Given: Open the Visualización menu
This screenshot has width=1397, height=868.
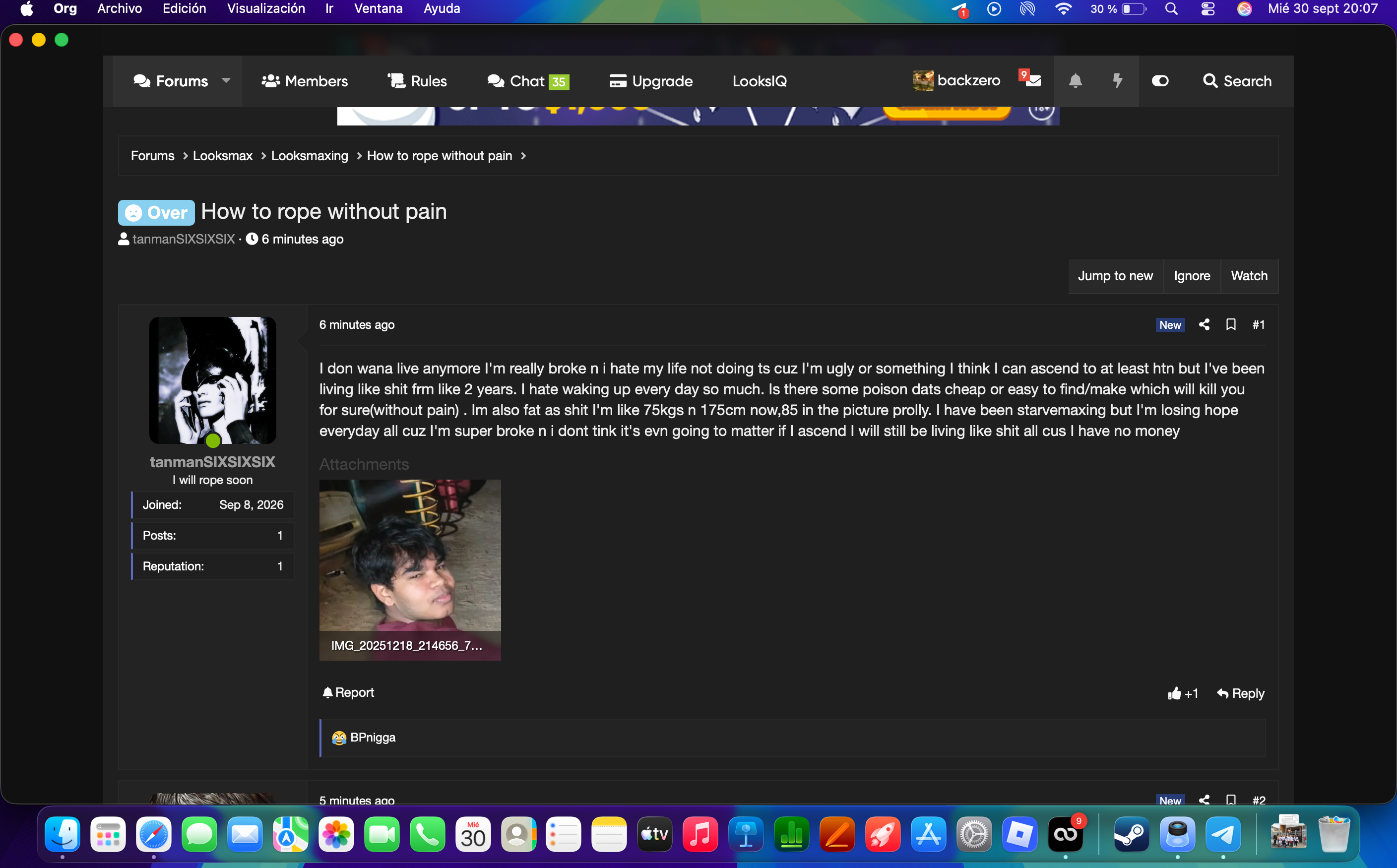Looking at the screenshot, I should click(266, 8).
